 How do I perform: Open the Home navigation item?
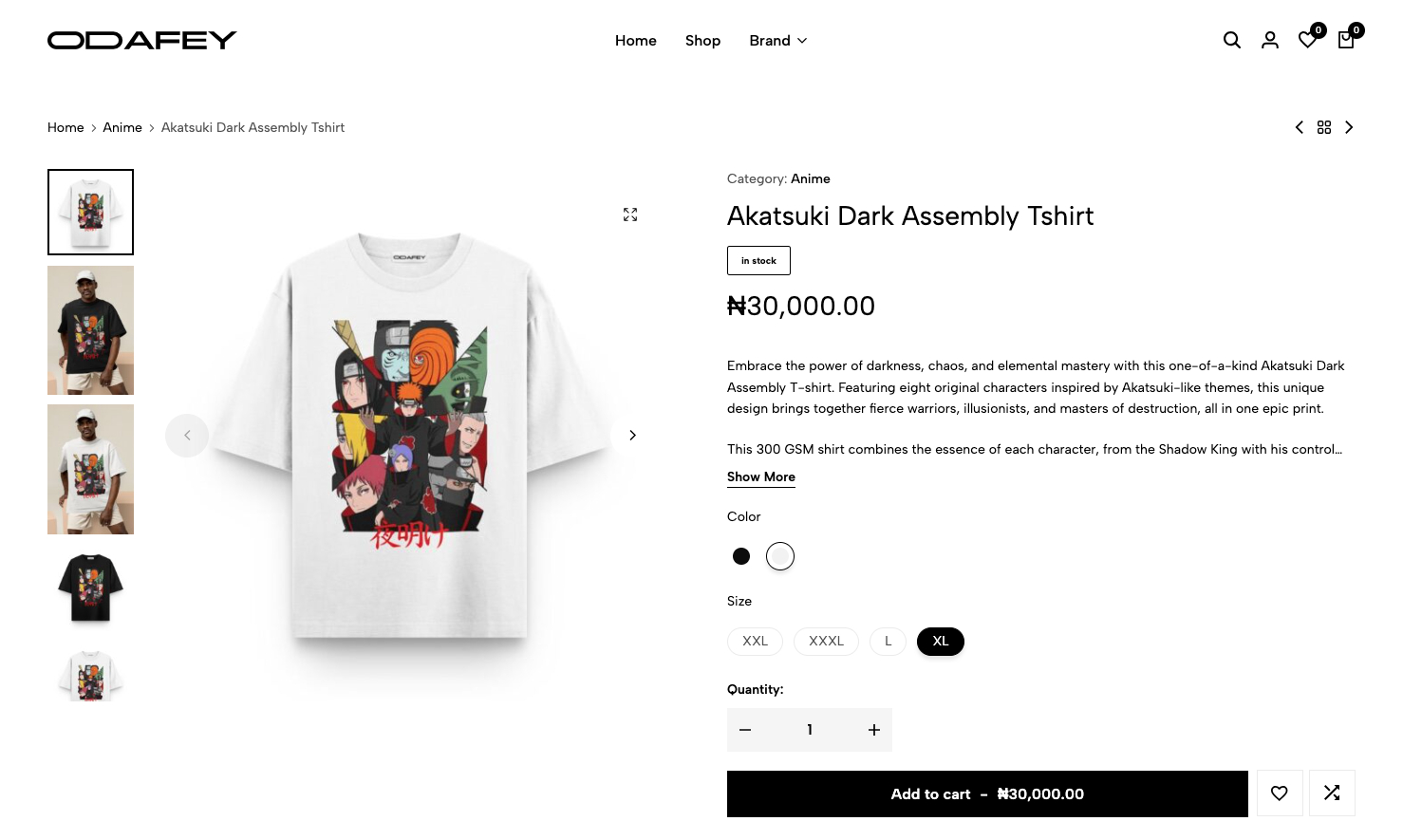(636, 41)
